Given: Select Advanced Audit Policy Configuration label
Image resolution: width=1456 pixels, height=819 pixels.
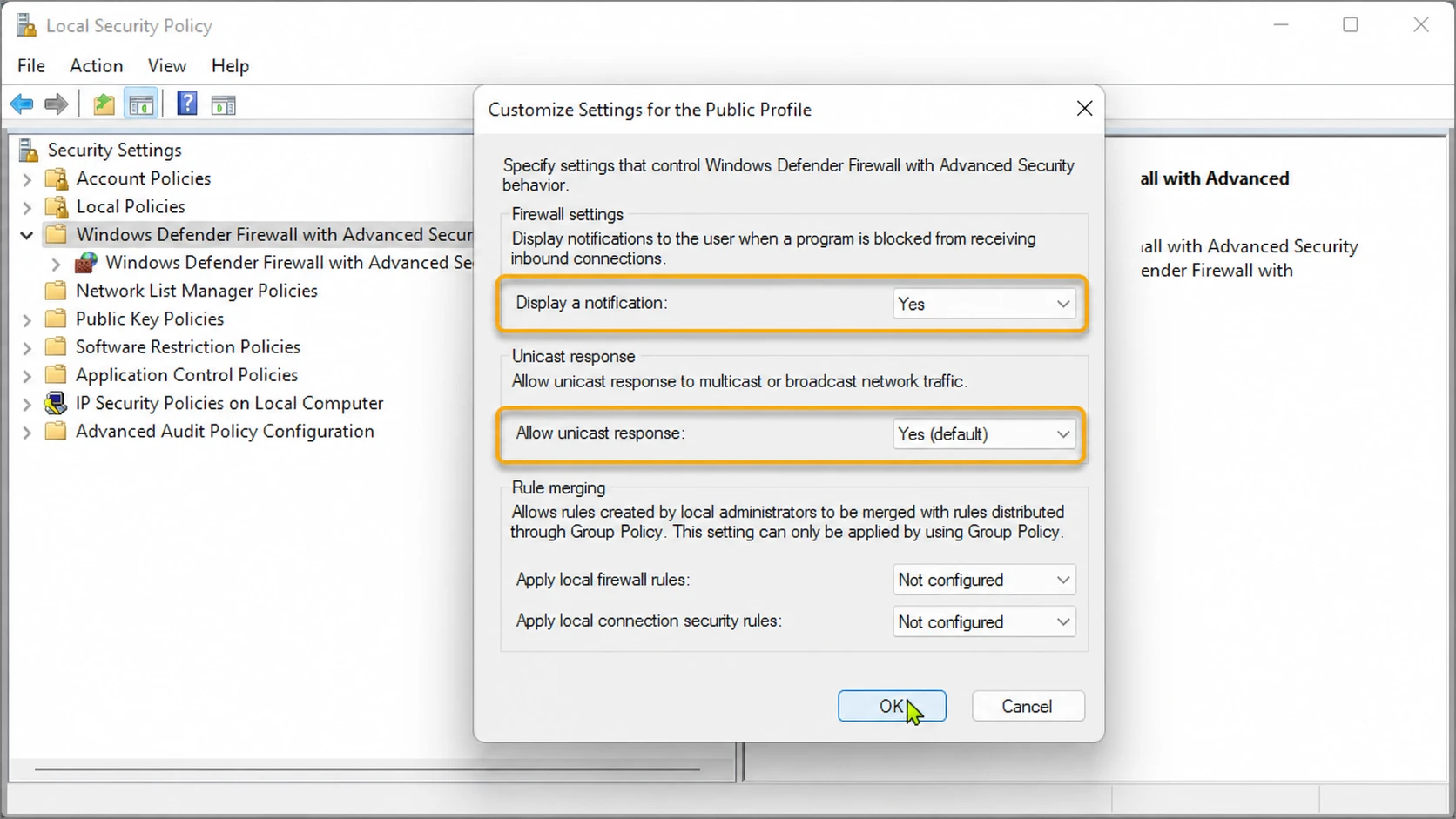Looking at the screenshot, I should pyautogui.click(x=225, y=431).
